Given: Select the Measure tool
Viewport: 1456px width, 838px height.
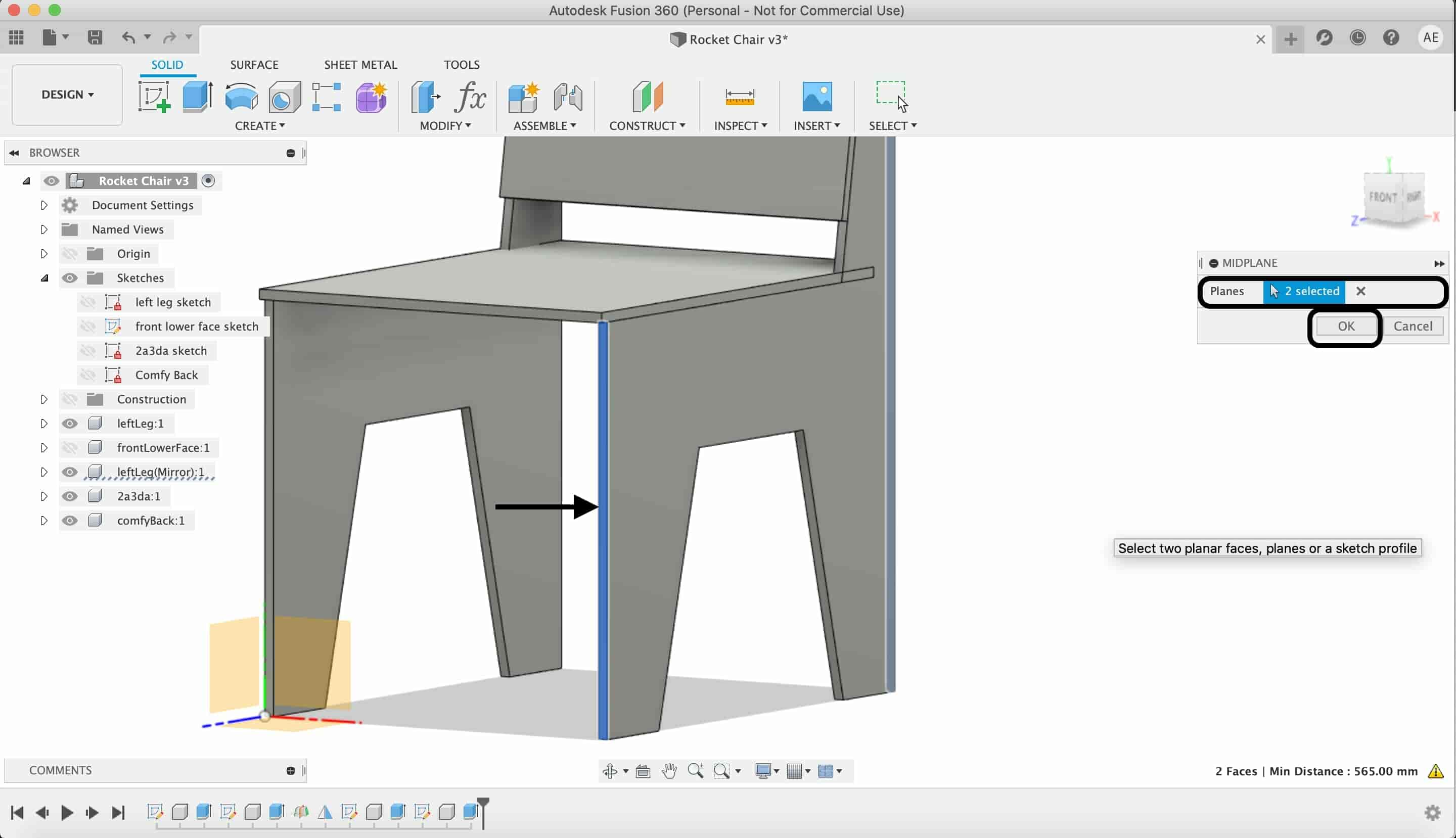Looking at the screenshot, I should coord(740,97).
